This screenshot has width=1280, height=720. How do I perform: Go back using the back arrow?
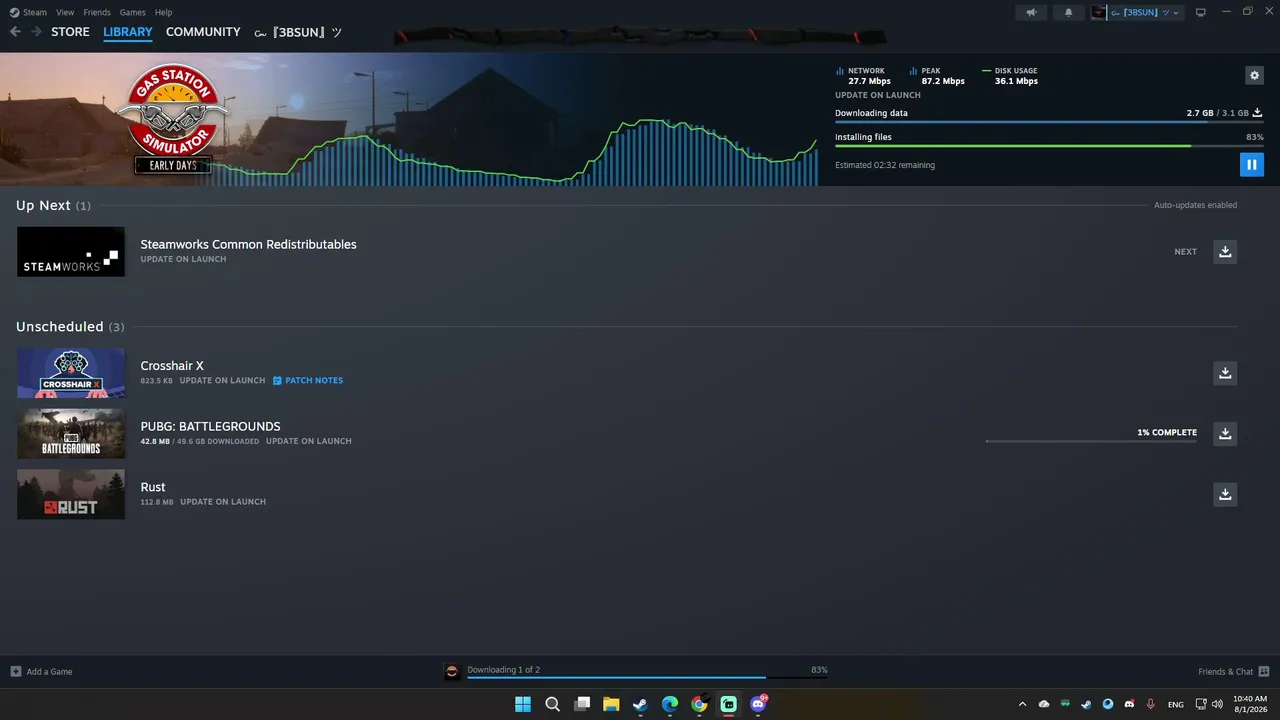point(15,32)
